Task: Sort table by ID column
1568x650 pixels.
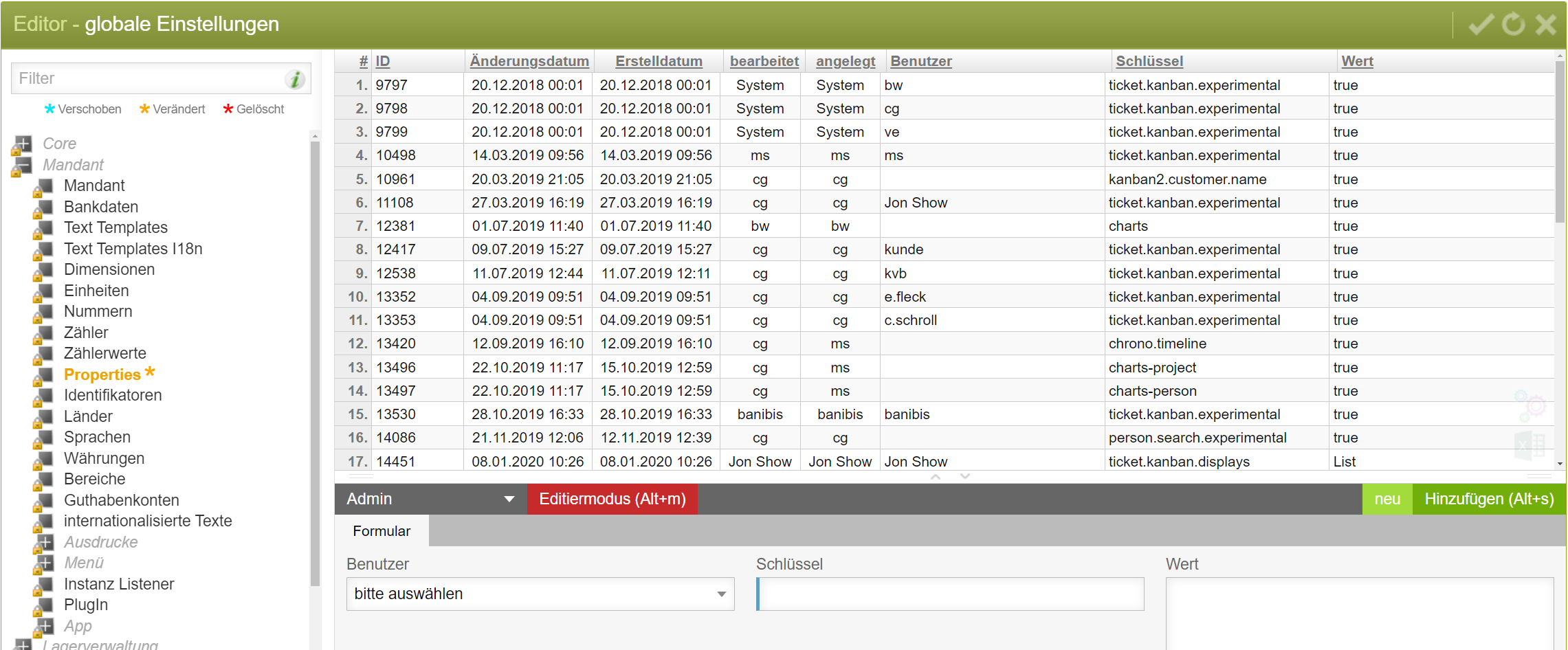Action: 383,62
